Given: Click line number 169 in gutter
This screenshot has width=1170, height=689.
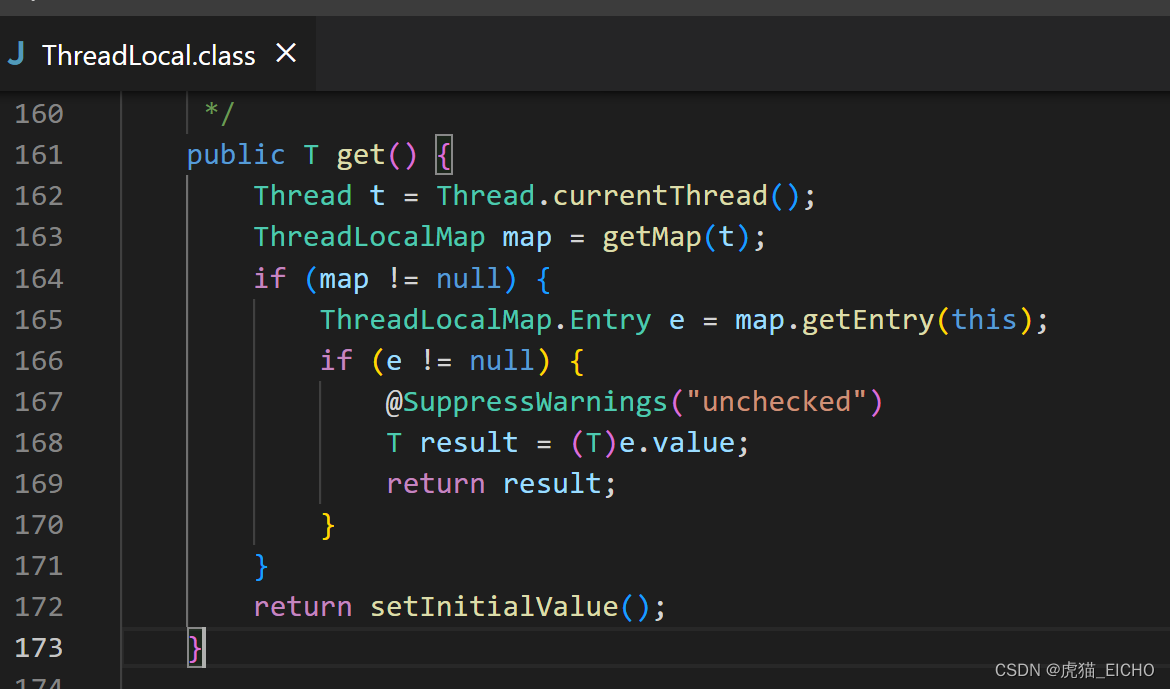Looking at the screenshot, I should tap(39, 484).
